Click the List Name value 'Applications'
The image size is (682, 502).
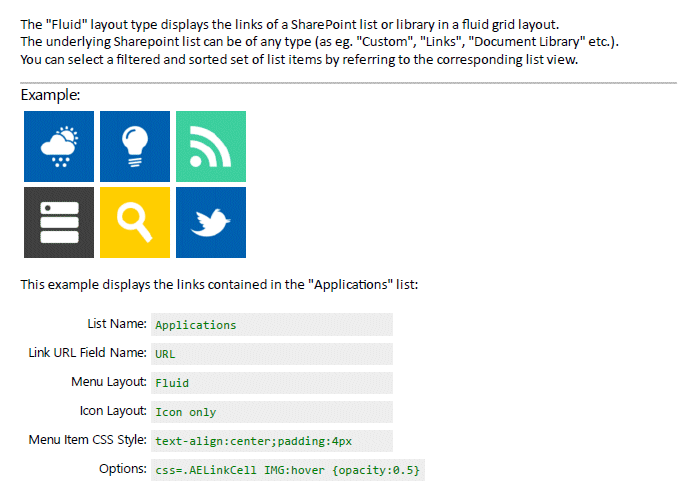pyautogui.click(x=196, y=325)
